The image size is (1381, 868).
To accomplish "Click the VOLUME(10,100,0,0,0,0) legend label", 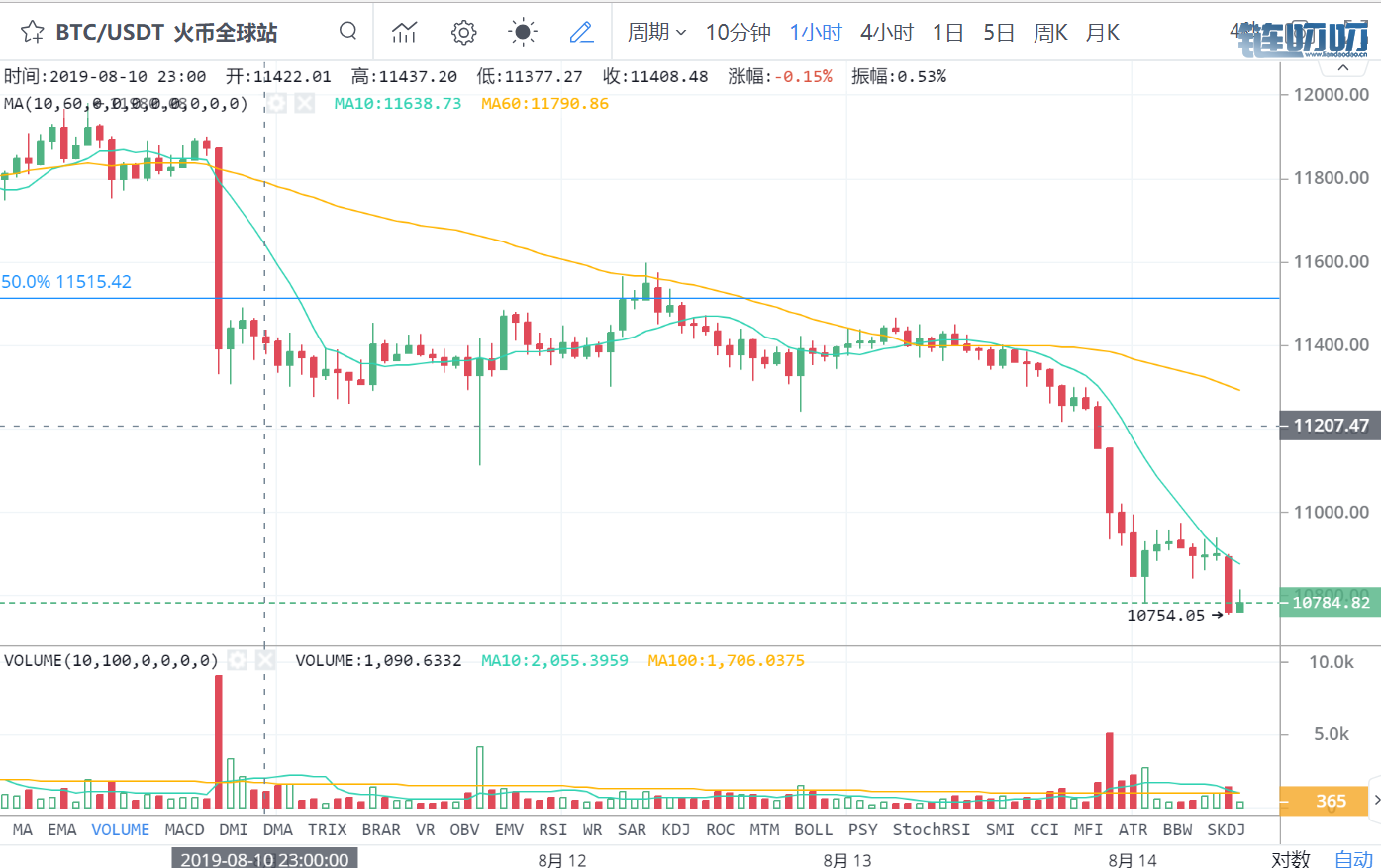I will pyautogui.click(x=111, y=660).
